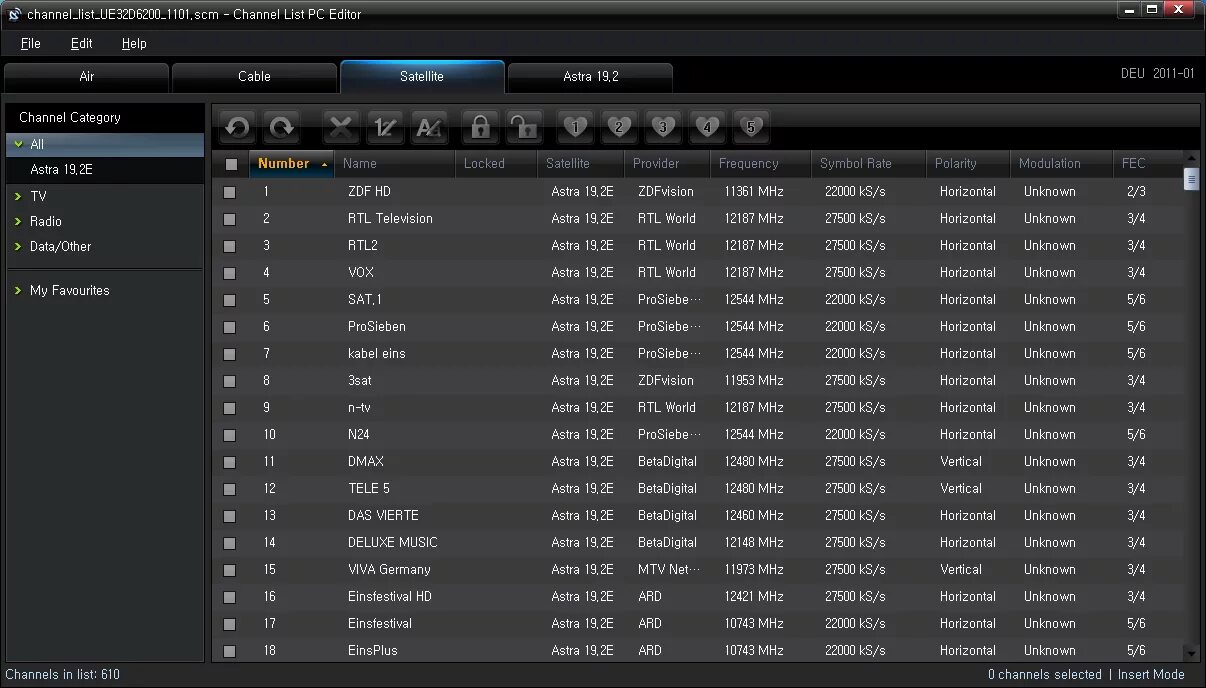Tick checkbox for ProSieben
Screen dimensions: 1206x688
[x=230, y=327]
